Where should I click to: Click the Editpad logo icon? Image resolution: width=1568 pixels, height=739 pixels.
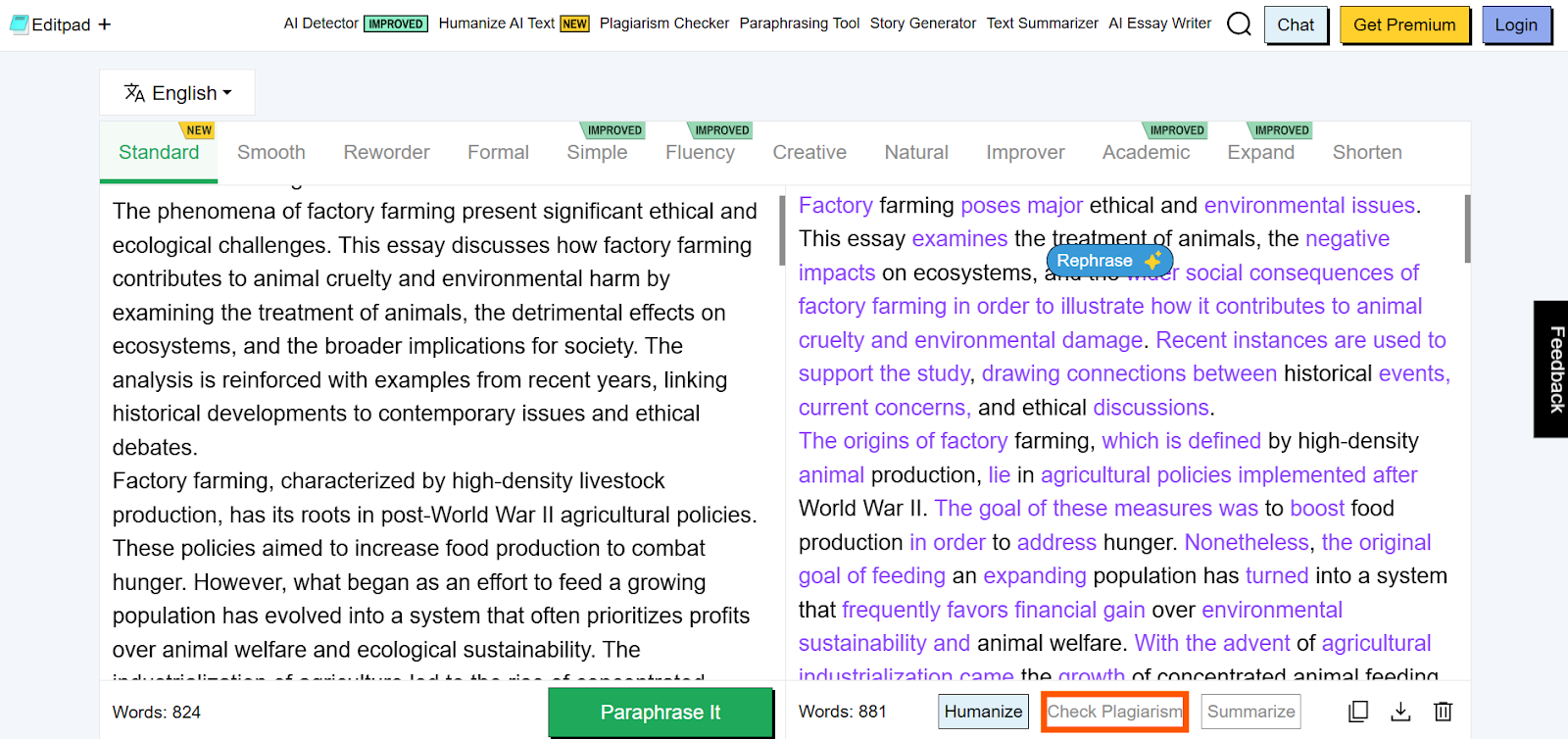19,25
